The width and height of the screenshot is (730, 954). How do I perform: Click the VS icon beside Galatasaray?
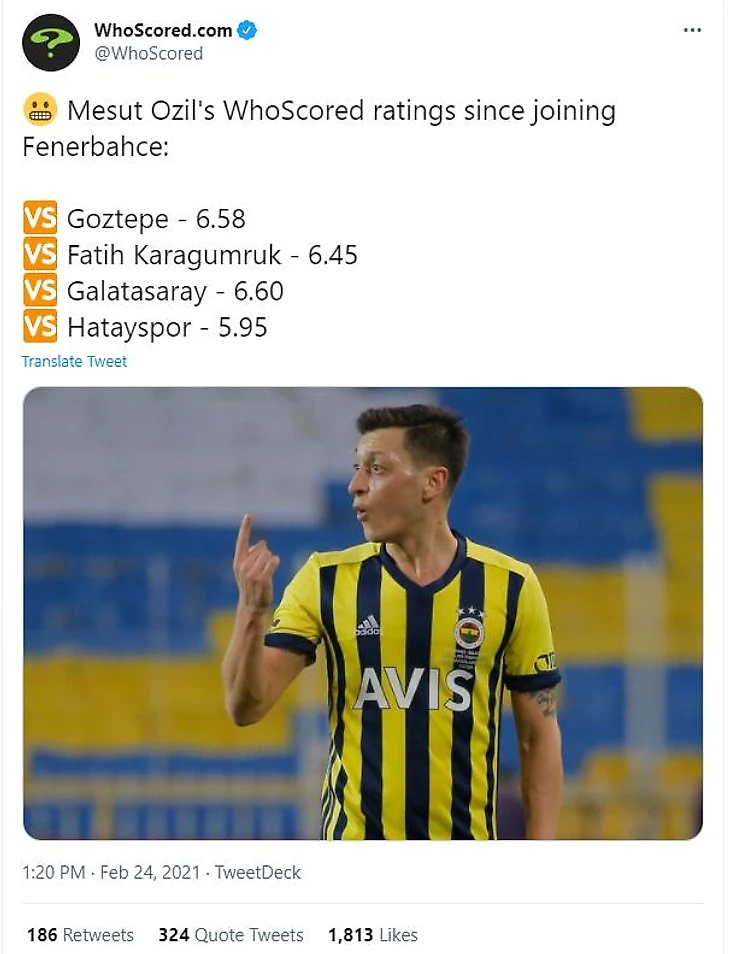(x=40, y=290)
